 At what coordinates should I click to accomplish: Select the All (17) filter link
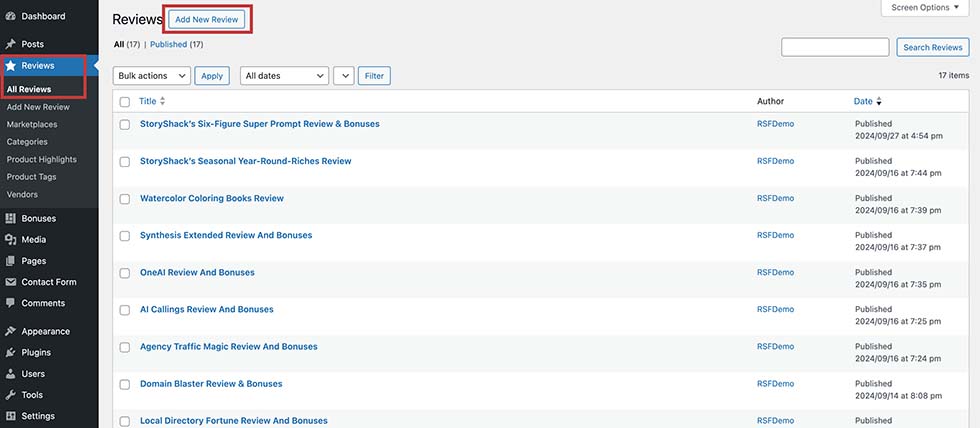[127, 44]
